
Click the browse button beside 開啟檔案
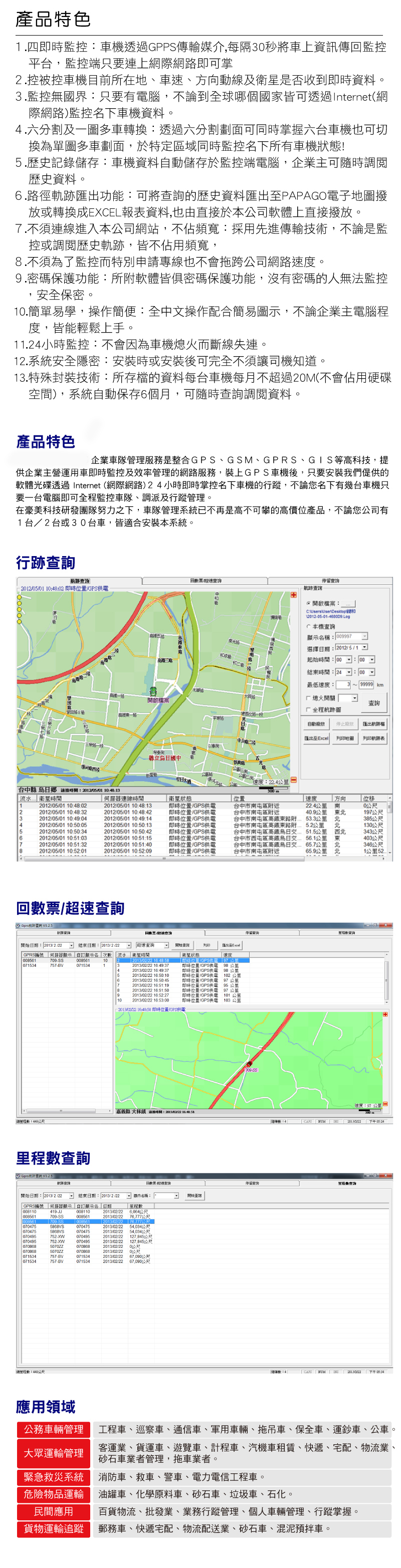(x=348, y=603)
